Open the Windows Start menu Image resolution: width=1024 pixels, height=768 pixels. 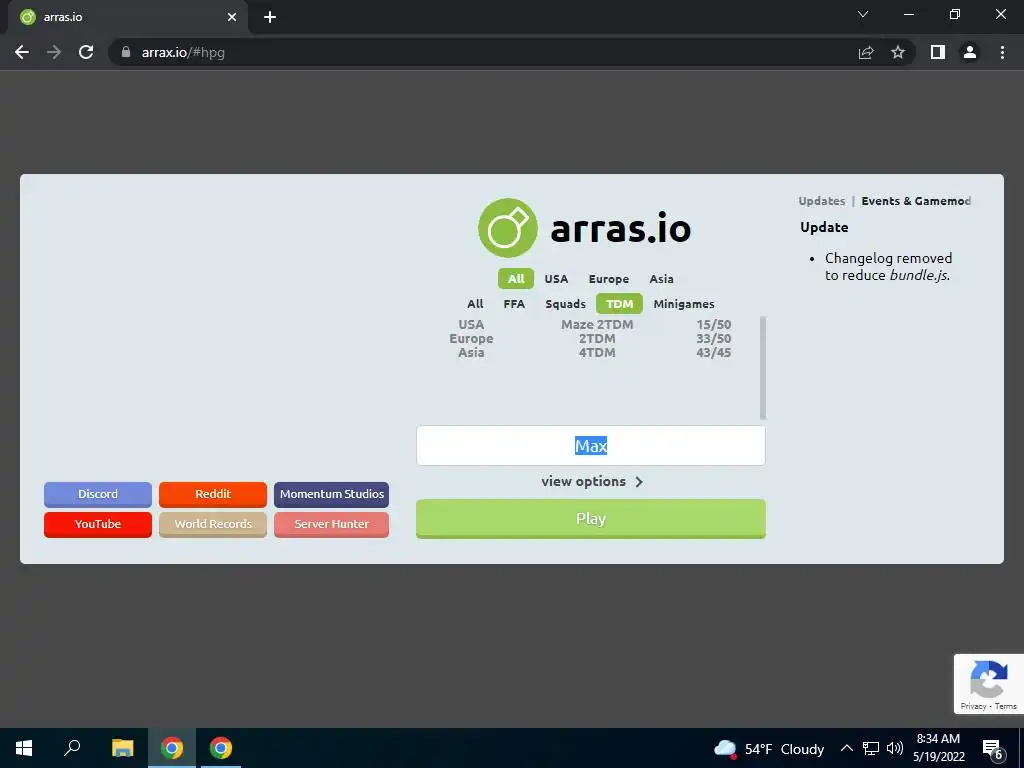coord(24,748)
